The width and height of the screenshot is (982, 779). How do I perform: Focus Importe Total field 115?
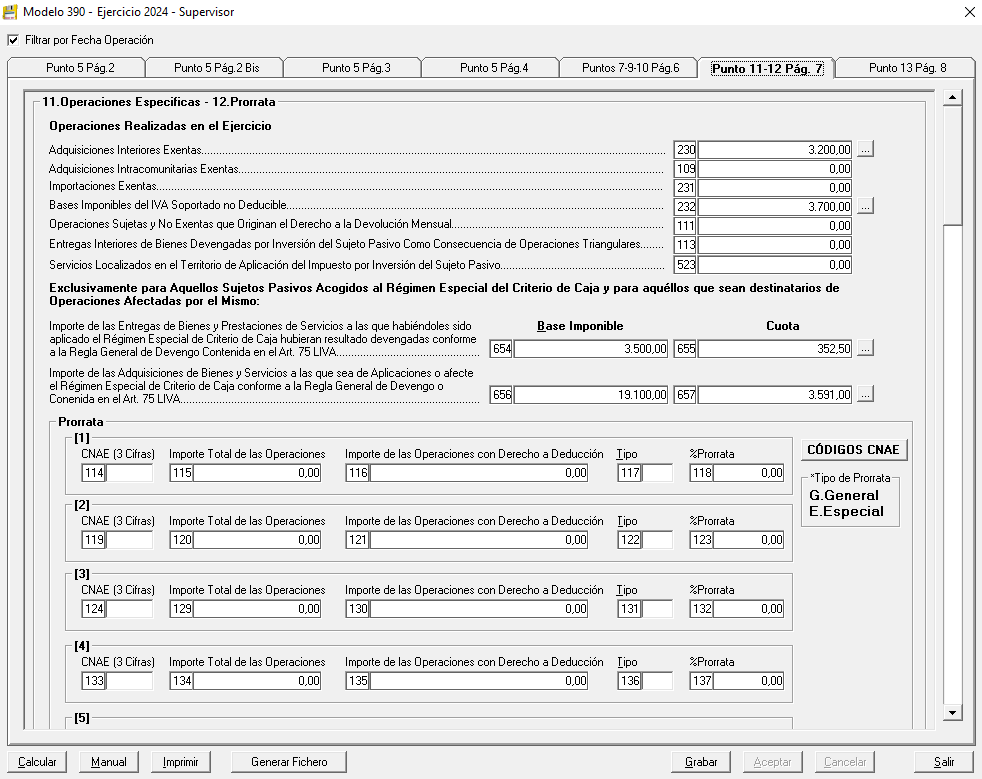pyautogui.click(x=257, y=473)
